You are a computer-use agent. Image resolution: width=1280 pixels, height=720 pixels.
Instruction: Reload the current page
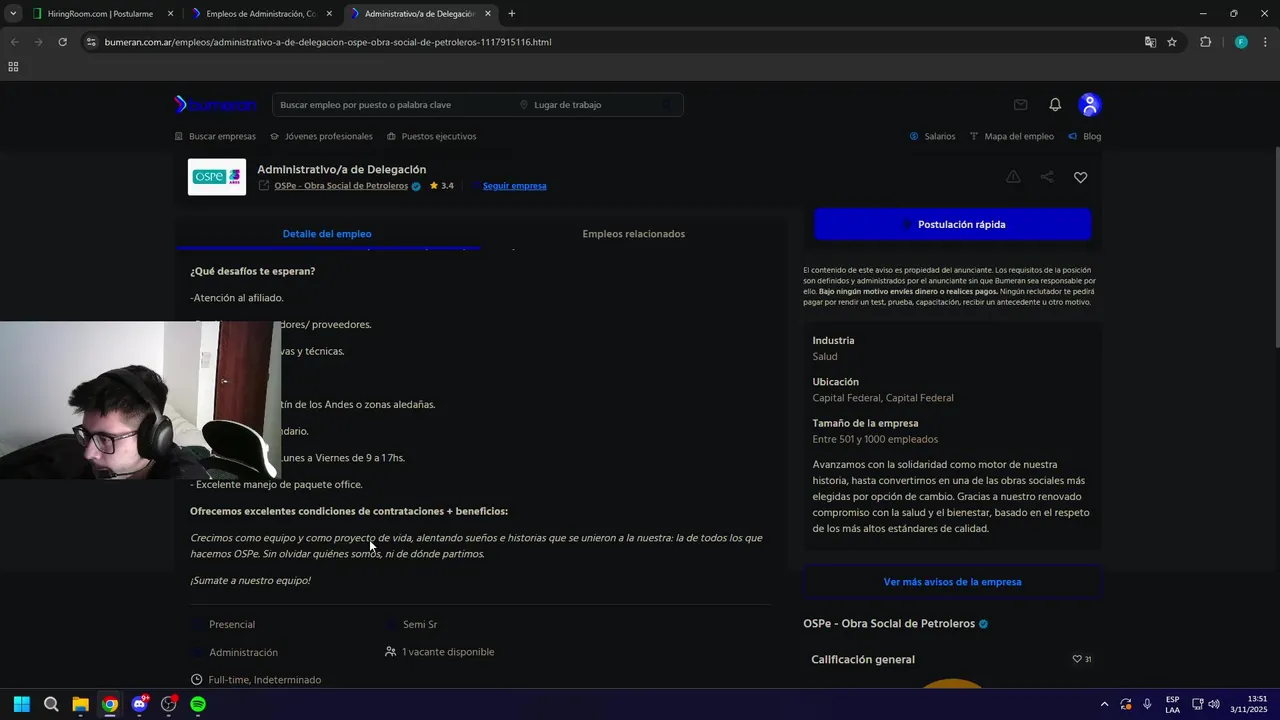point(62,42)
